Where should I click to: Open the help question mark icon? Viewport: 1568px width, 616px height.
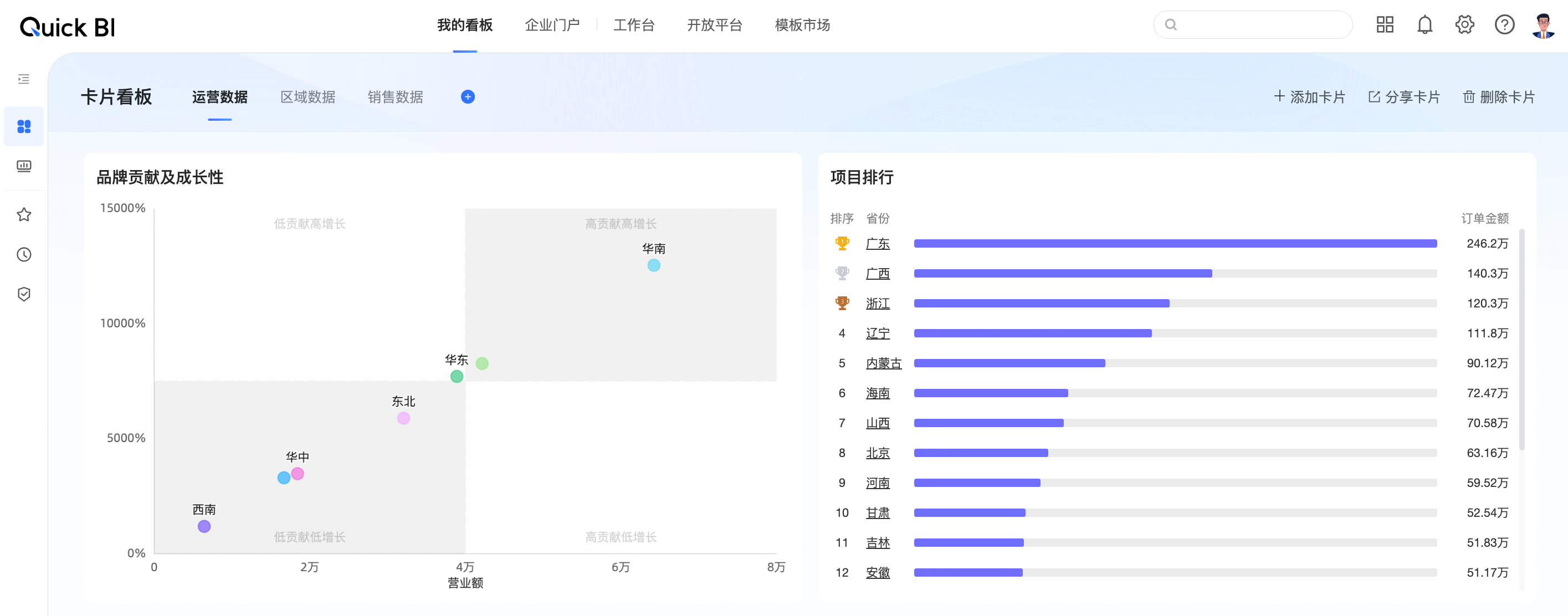1504,25
